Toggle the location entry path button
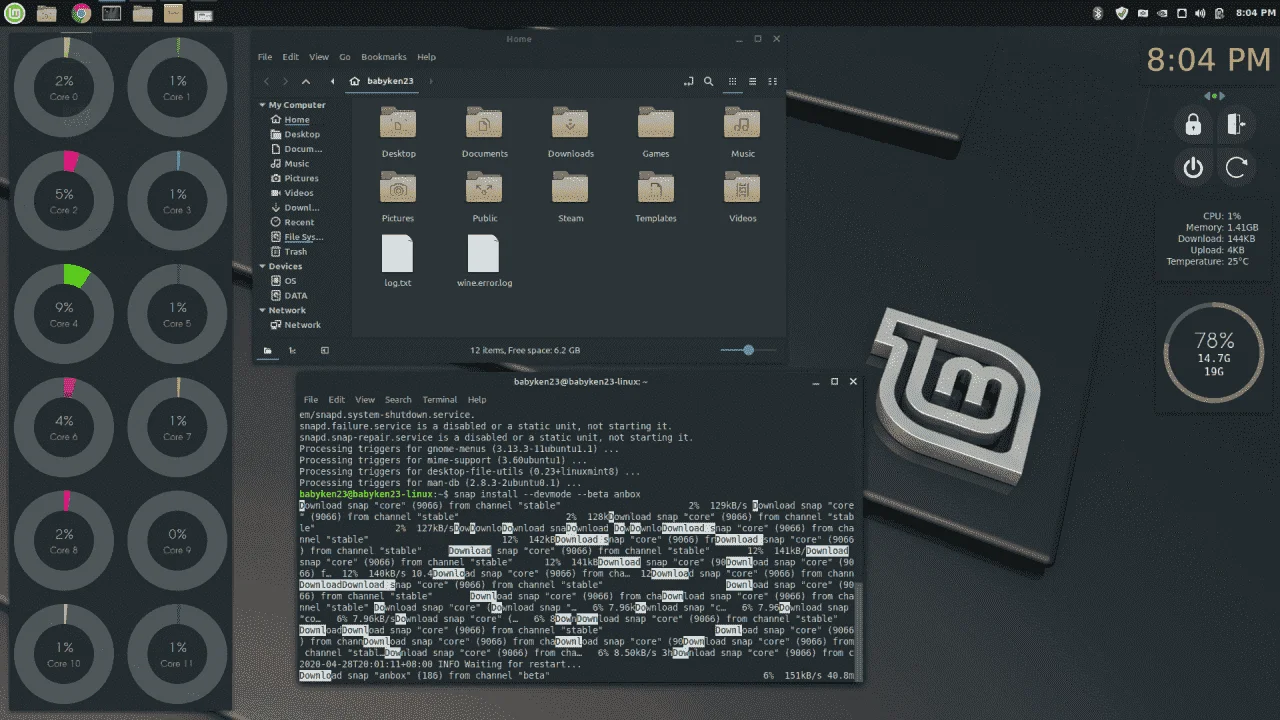This screenshot has height=720, width=1280. point(688,81)
